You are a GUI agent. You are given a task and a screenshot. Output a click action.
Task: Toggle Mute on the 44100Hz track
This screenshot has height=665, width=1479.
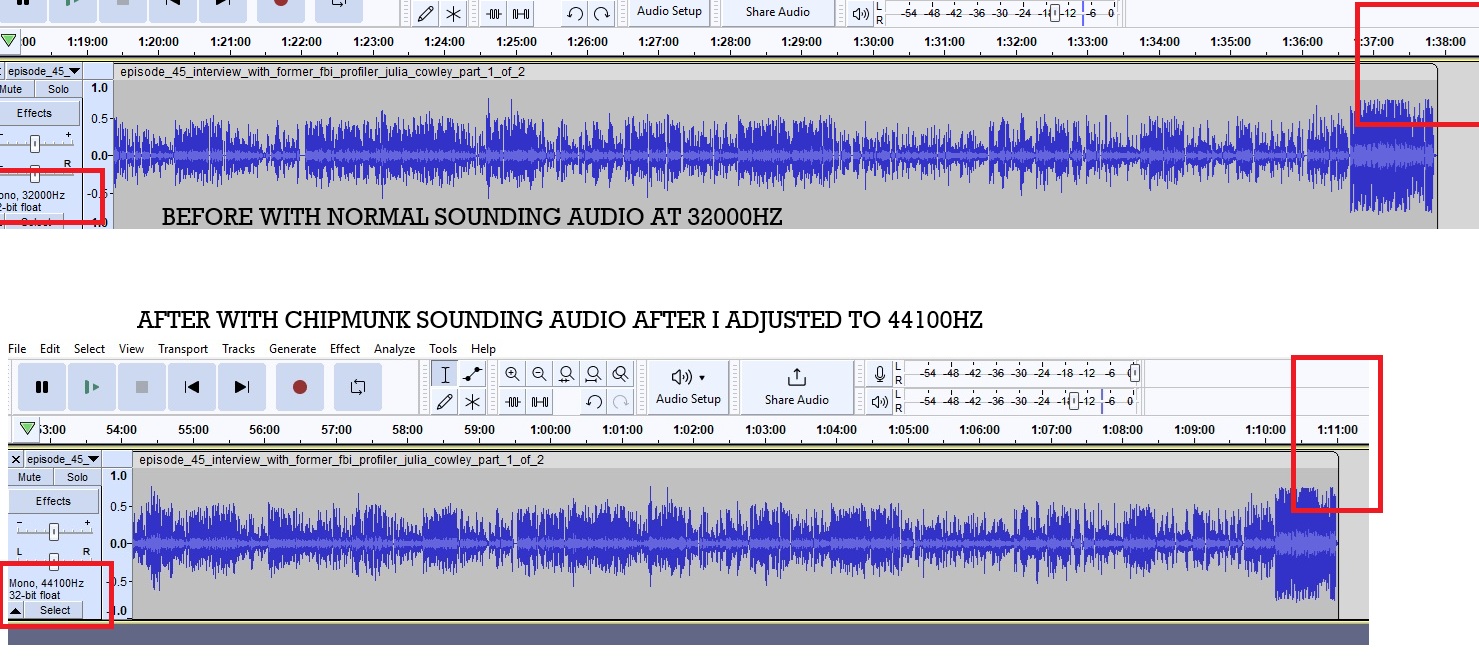30,477
